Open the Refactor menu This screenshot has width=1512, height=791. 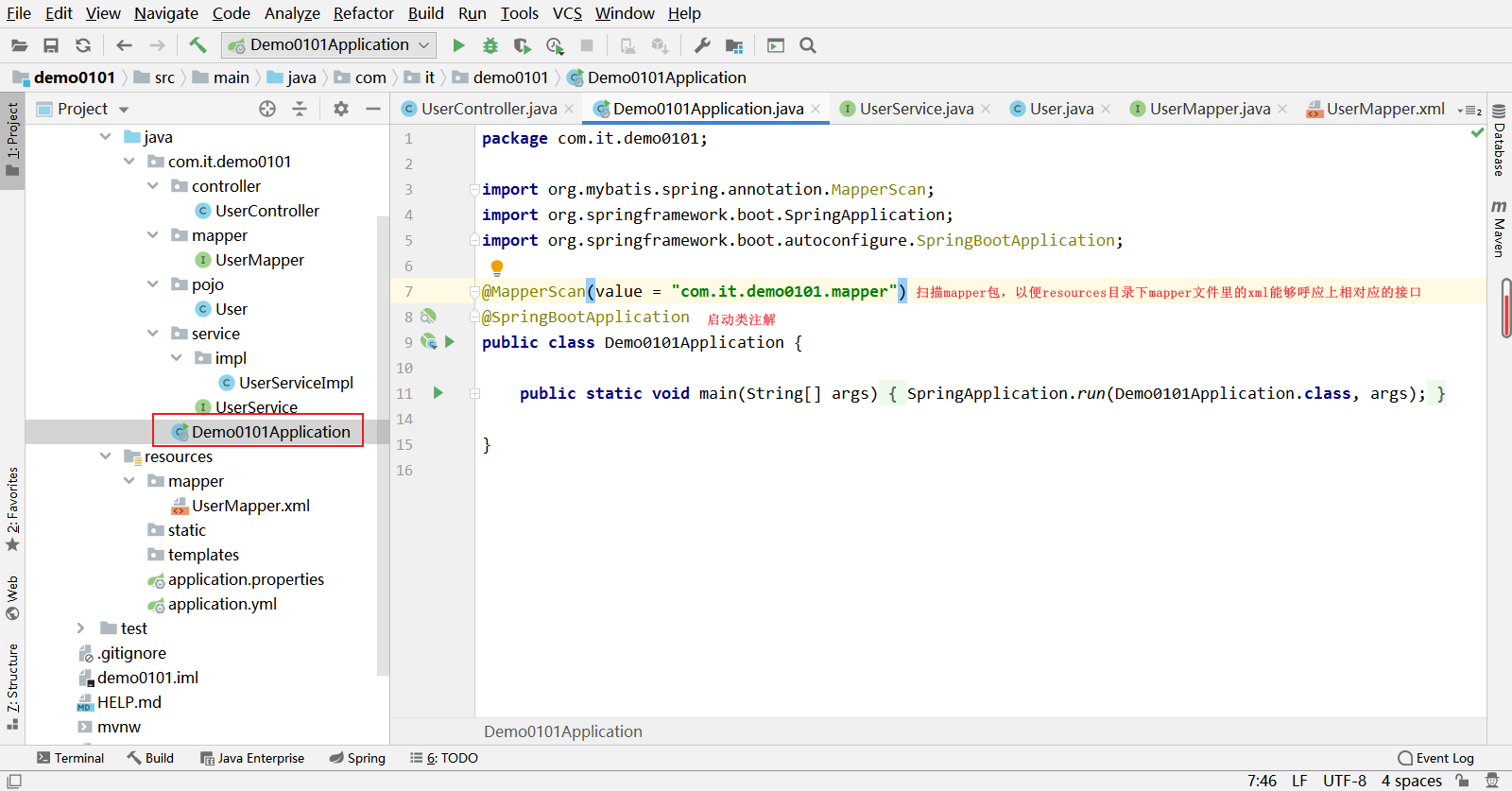[x=363, y=13]
